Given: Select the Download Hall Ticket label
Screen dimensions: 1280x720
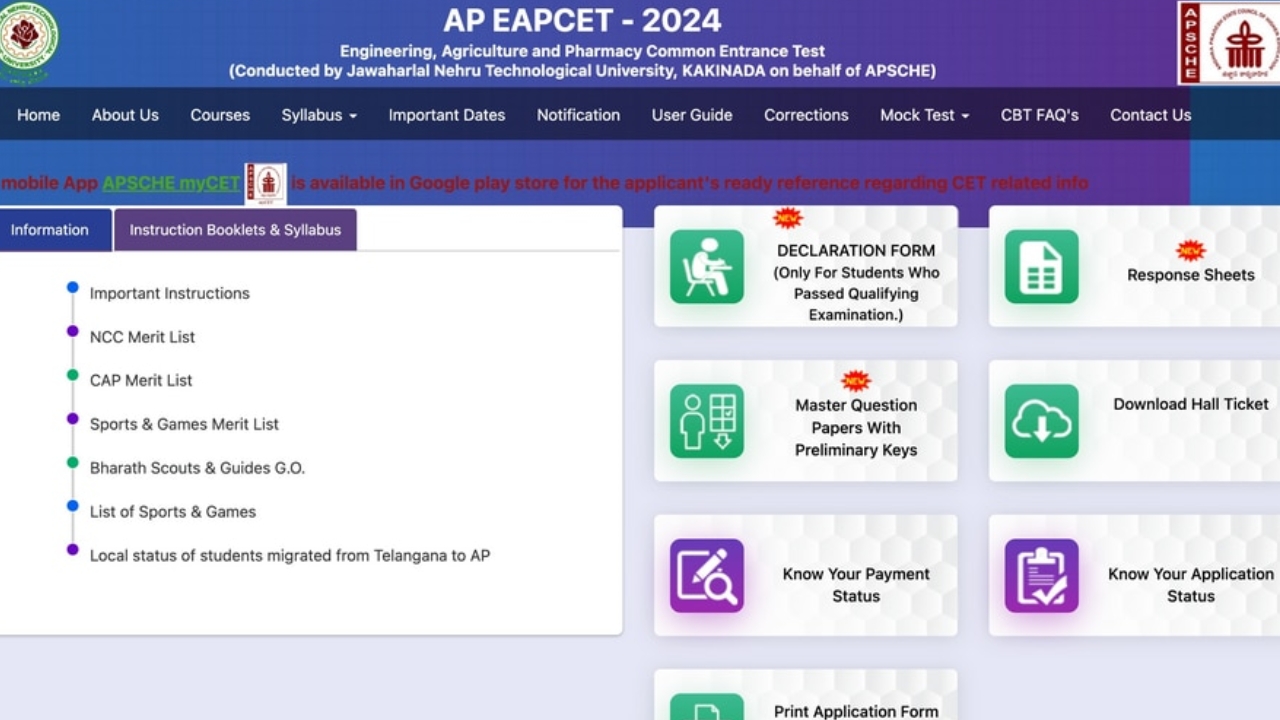Looking at the screenshot, I should tap(1191, 404).
